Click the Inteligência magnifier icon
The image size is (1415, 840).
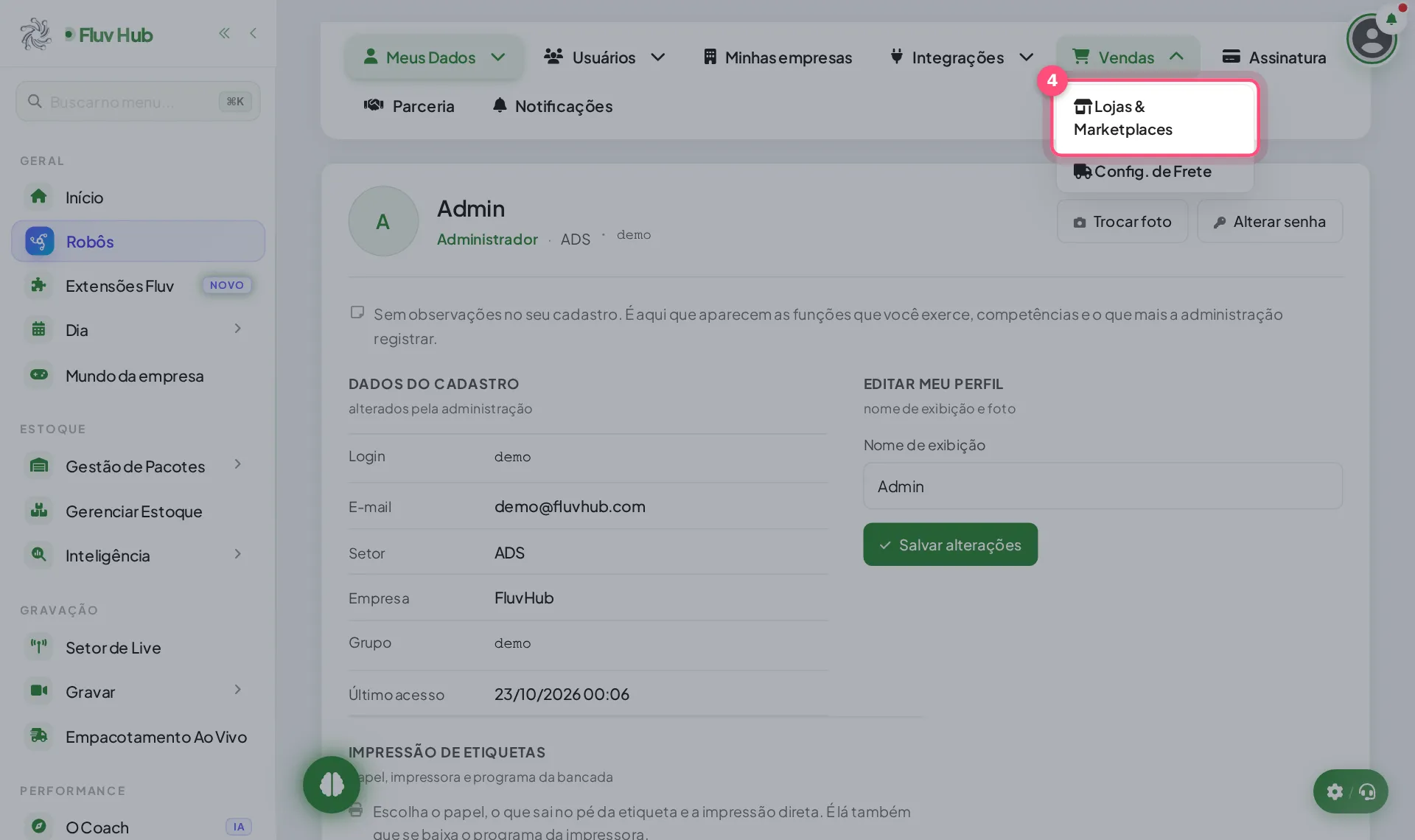tap(39, 555)
